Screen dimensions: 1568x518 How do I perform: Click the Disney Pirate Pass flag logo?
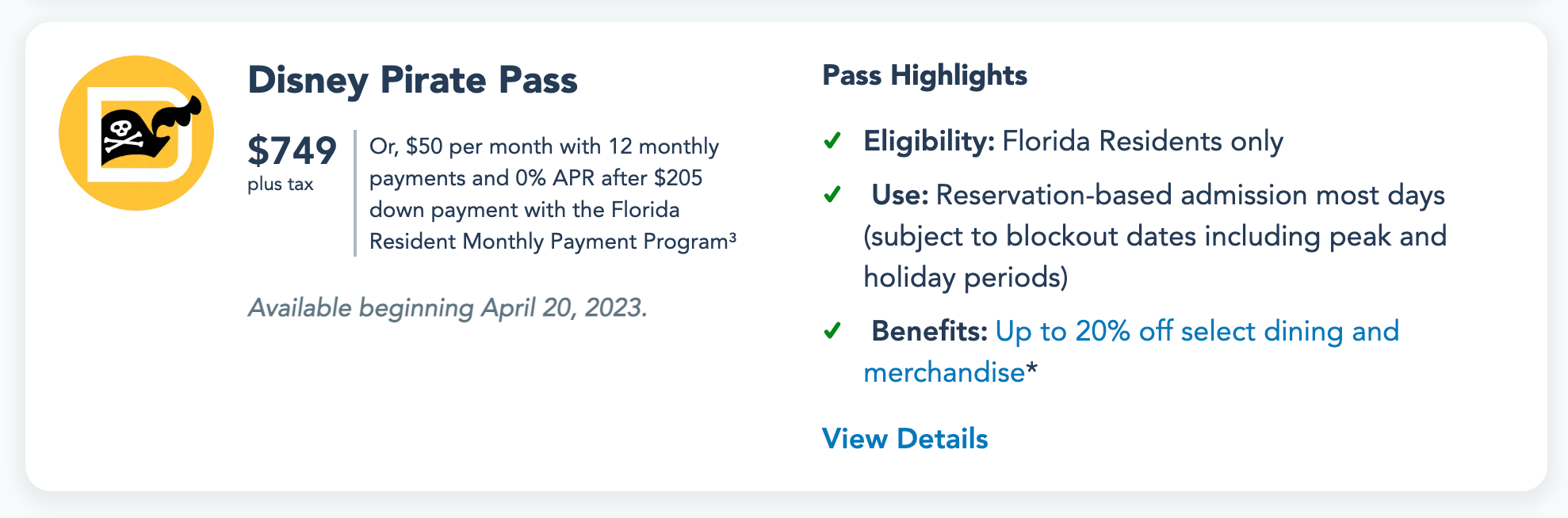[x=136, y=133]
